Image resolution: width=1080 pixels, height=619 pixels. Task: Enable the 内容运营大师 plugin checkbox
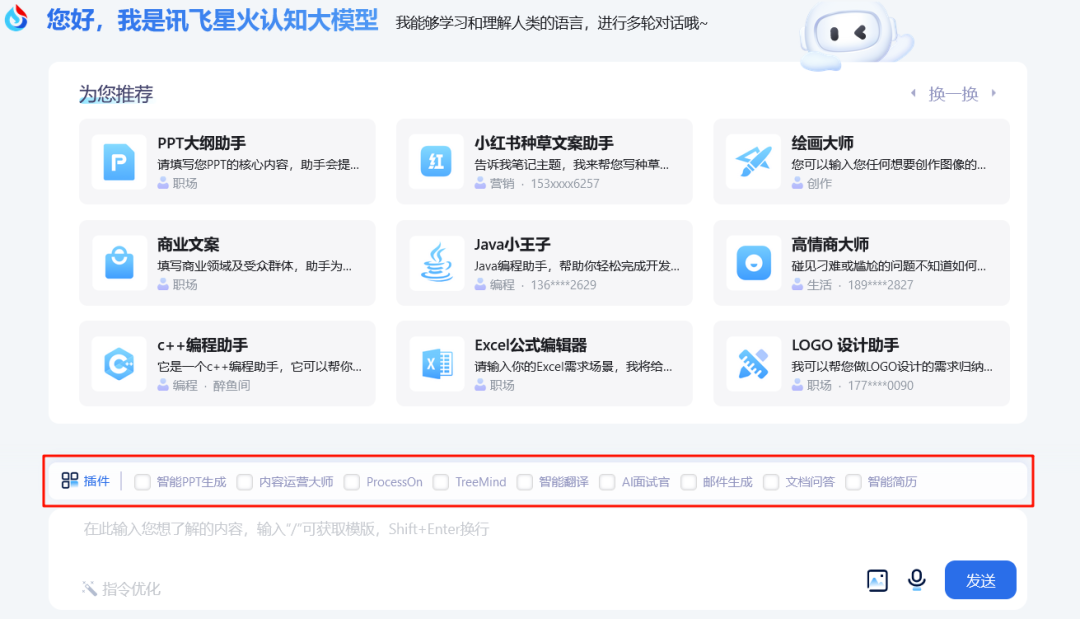click(245, 482)
